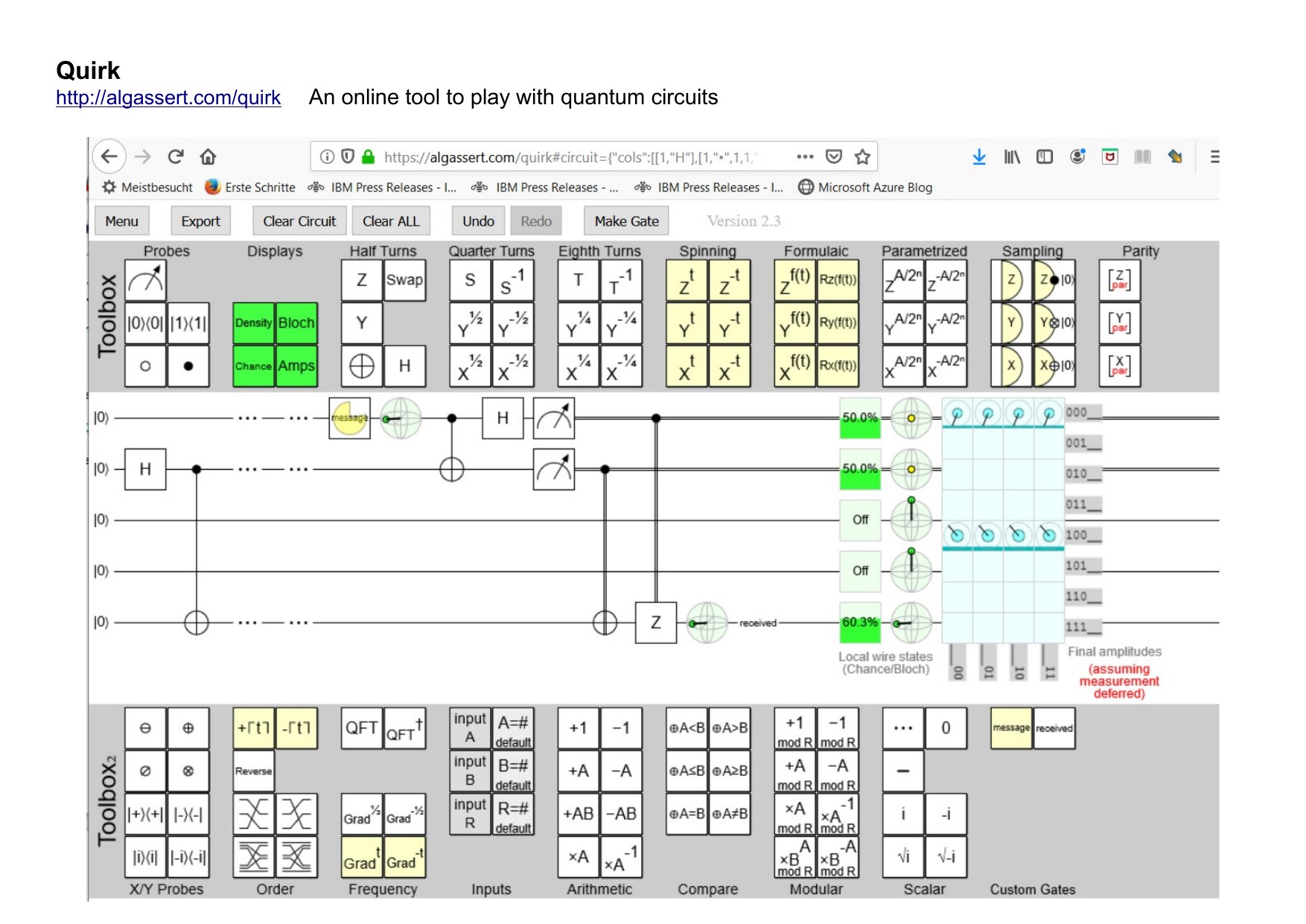Screen dimensions: 1306x924
Task: Select the Bloch sphere display gate
Action: tap(296, 323)
